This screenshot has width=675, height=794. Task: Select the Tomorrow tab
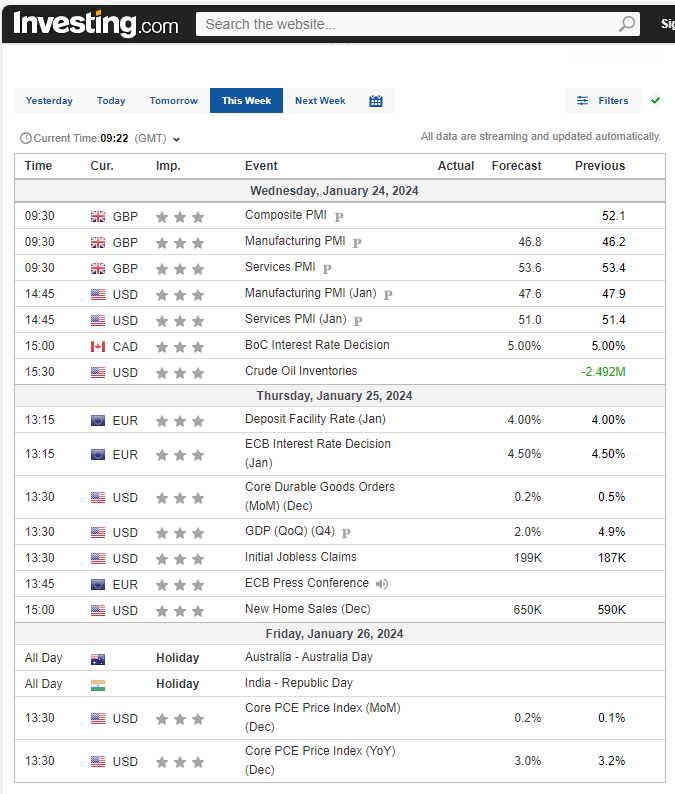click(x=174, y=101)
